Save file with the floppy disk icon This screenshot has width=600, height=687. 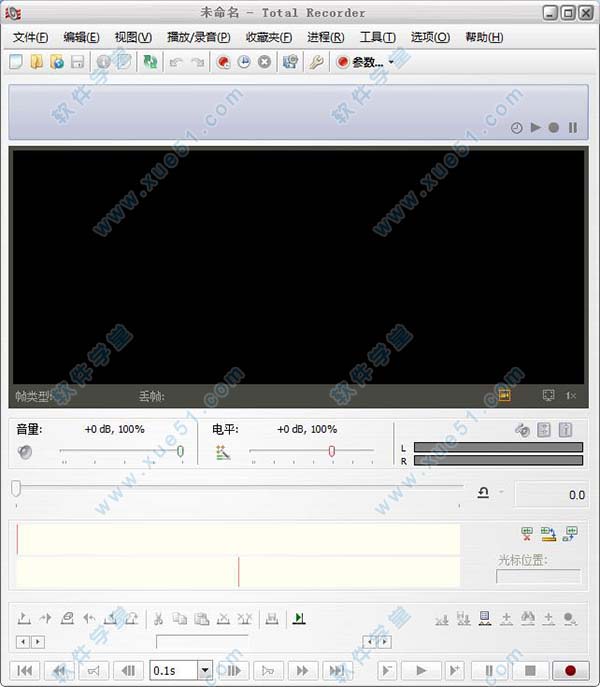point(78,62)
